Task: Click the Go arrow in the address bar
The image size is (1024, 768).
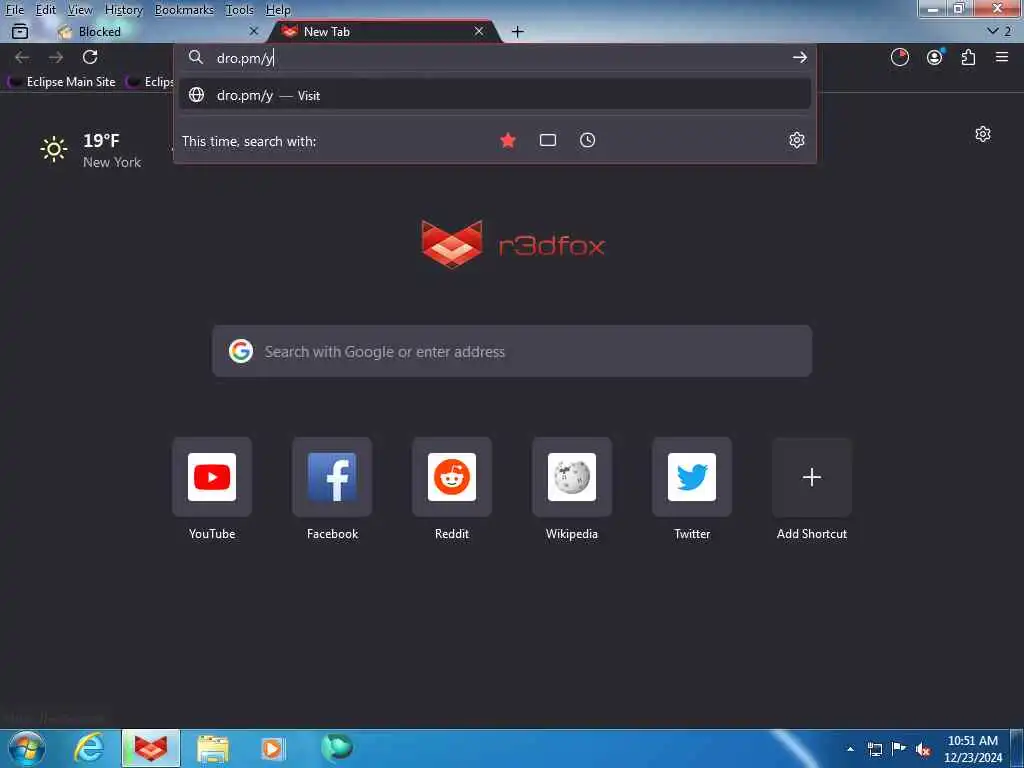Action: tap(799, 58)
